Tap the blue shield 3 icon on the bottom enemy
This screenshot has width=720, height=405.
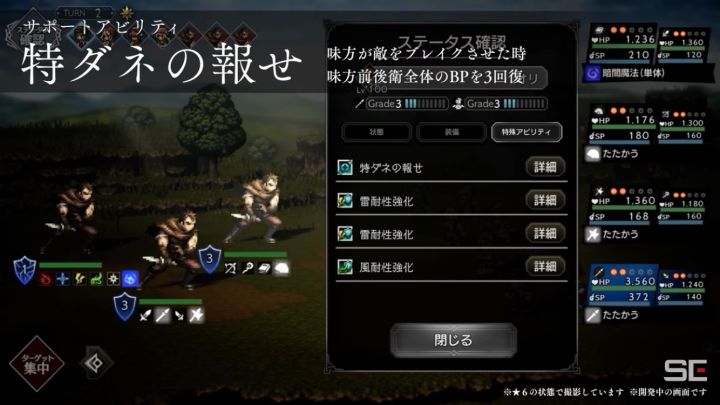[124, 306]
